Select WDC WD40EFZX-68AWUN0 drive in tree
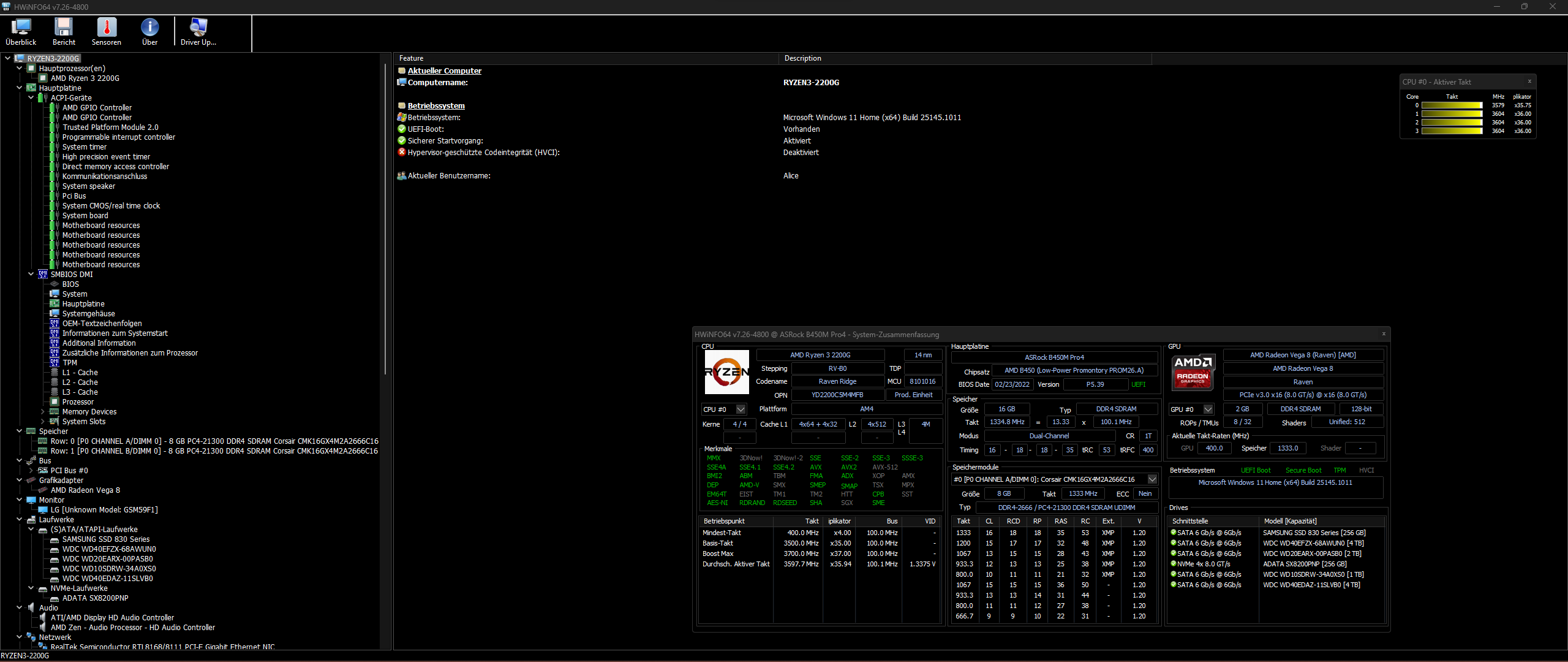This screenshot has height=662, width=1568. (109, 549)
